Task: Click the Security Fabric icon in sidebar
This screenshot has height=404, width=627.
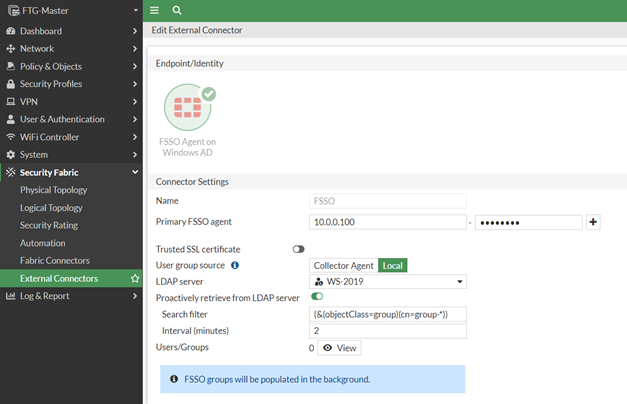Action: pyautogui.click(x=11, y=172)
